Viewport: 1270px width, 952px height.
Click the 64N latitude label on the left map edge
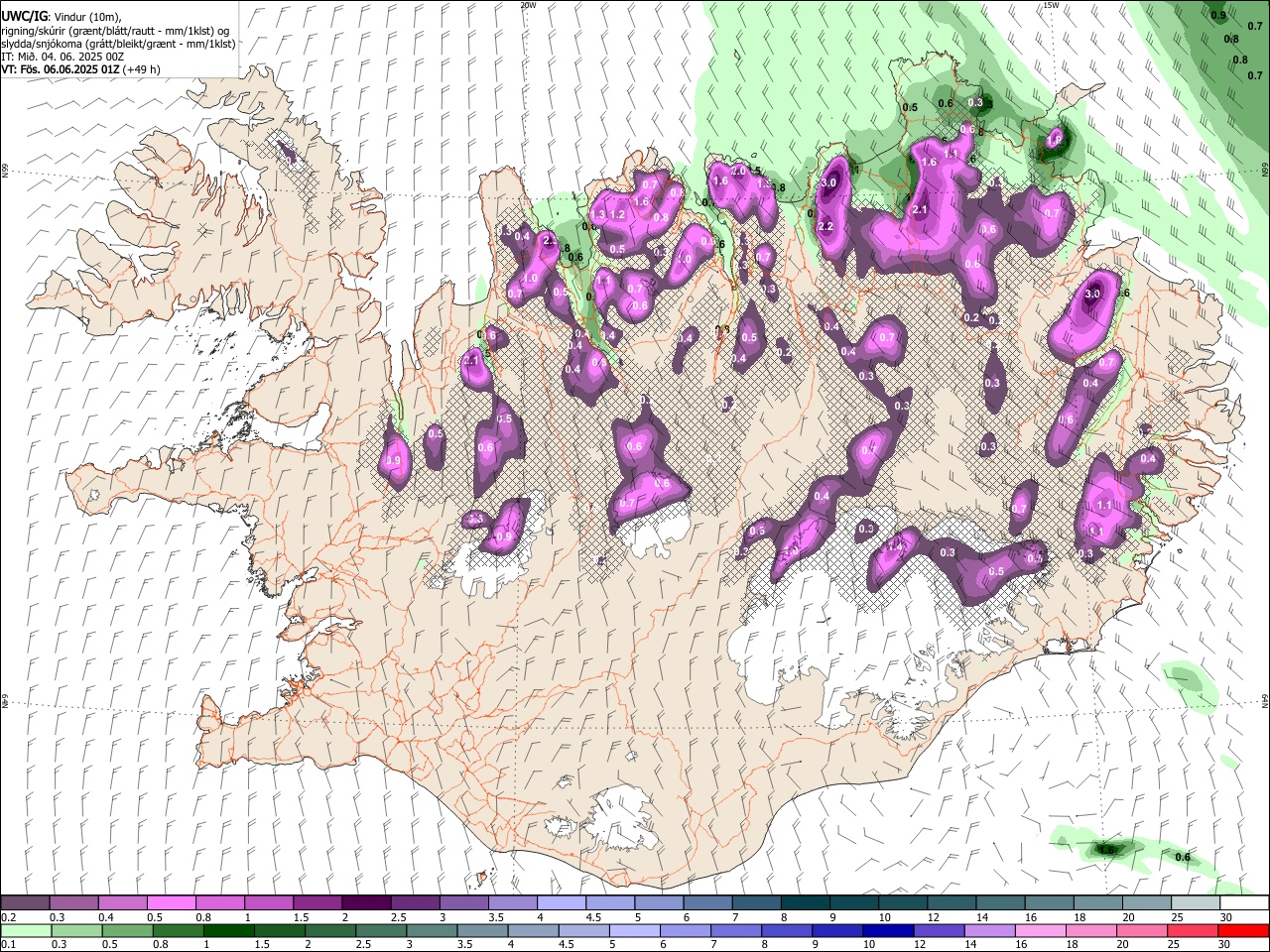tap(5, 700)
